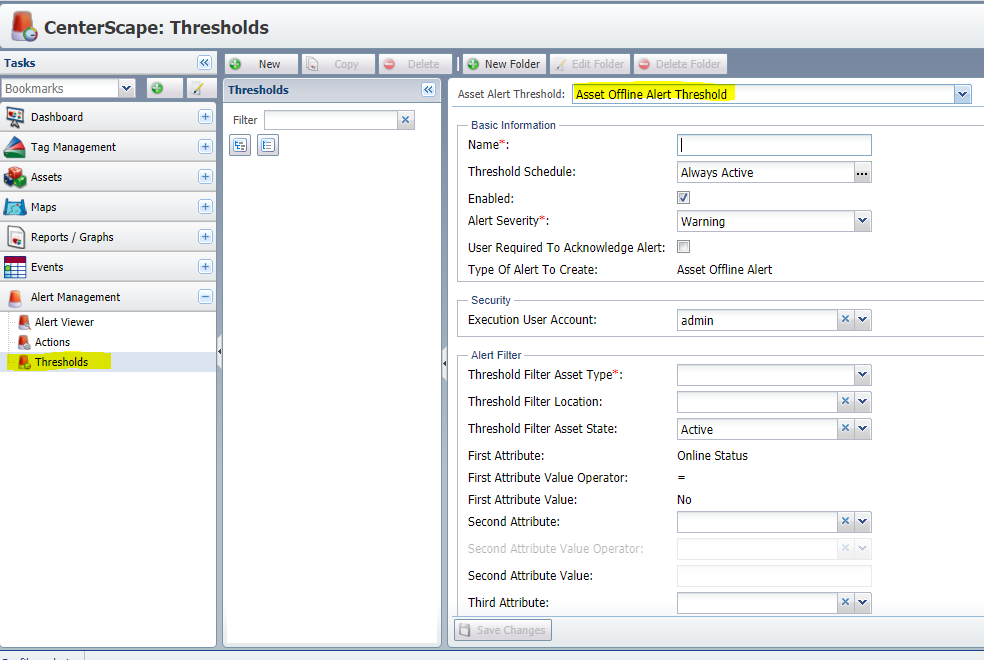Select the Alert Viewer icon in sidebar
This screenshot has height=660, width=984.
tap(23, 320)
